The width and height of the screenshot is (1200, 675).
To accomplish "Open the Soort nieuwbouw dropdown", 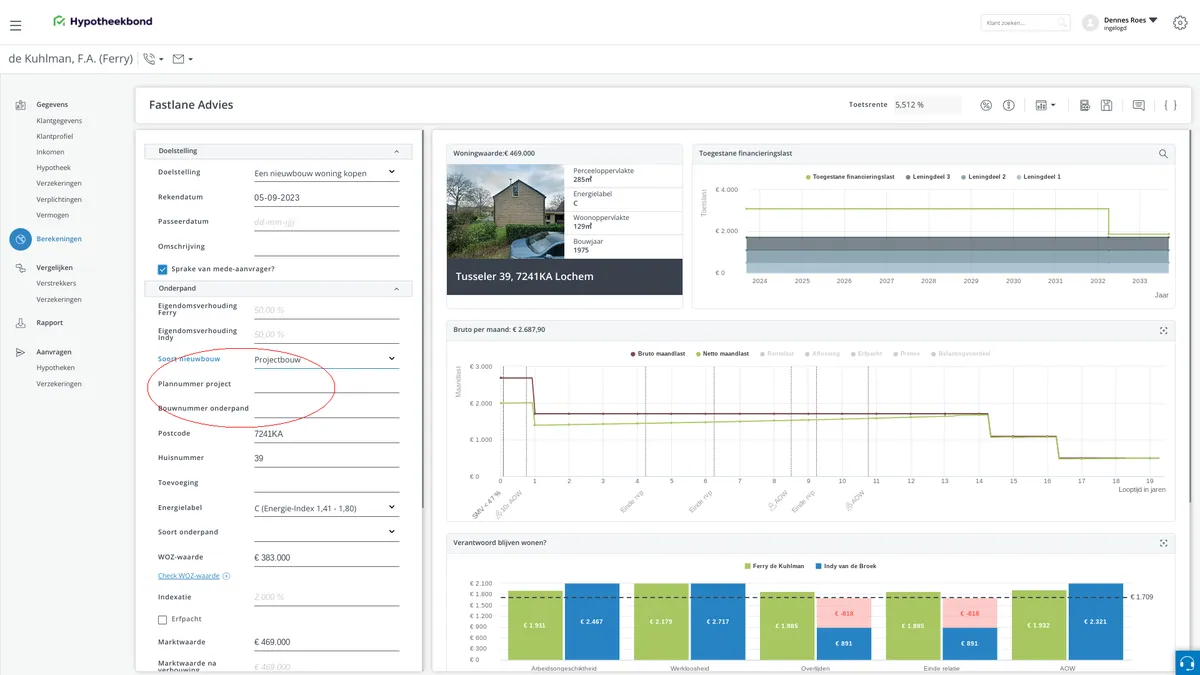I will pos(326,359).
